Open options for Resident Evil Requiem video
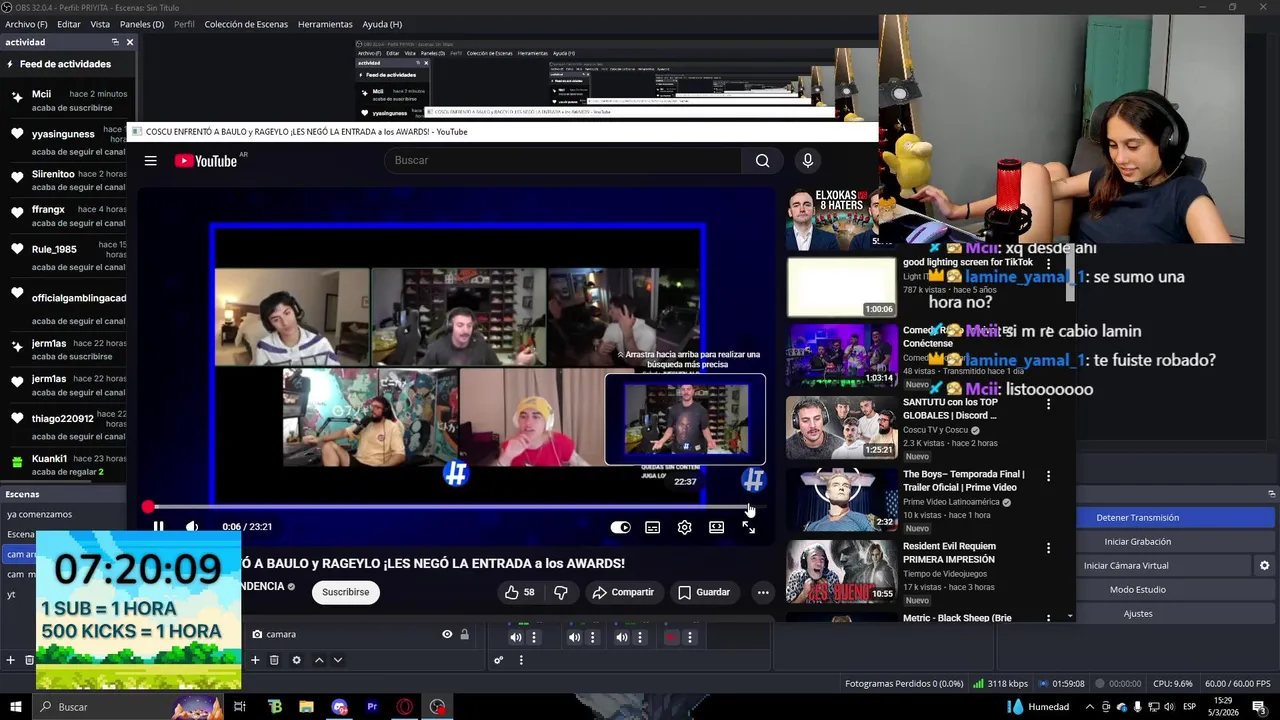Screen dimensions: 1280x720 pyautogui.click(x=1048, y=548)
